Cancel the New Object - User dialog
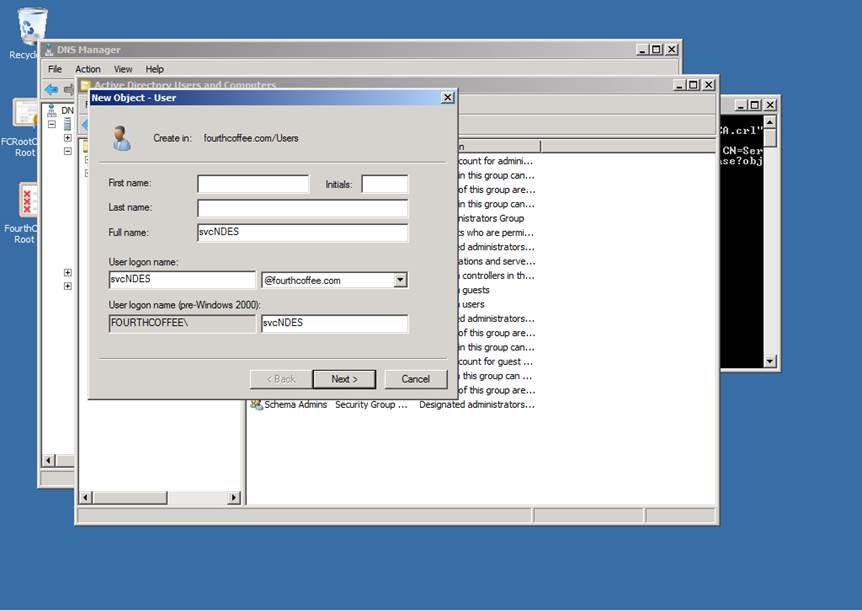 click(x=415, y=379)
